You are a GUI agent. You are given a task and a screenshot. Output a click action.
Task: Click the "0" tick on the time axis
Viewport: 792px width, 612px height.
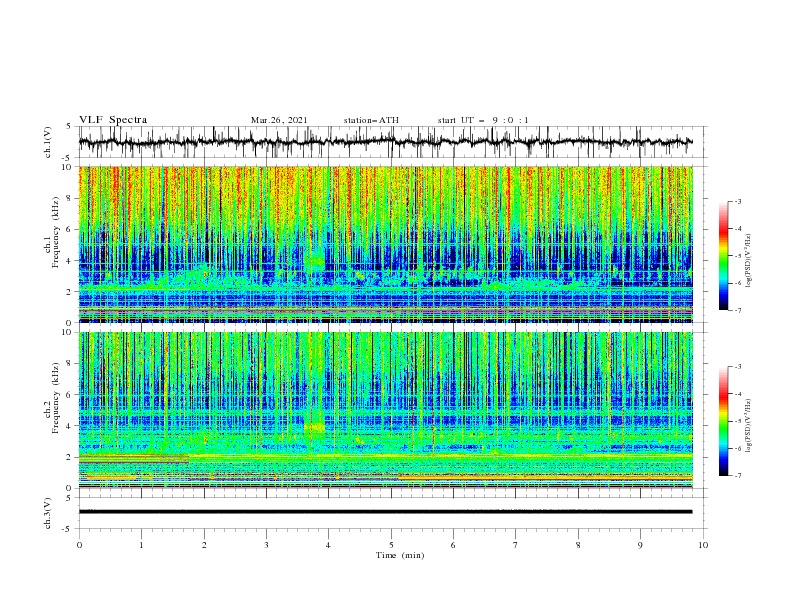click(79, 545)
